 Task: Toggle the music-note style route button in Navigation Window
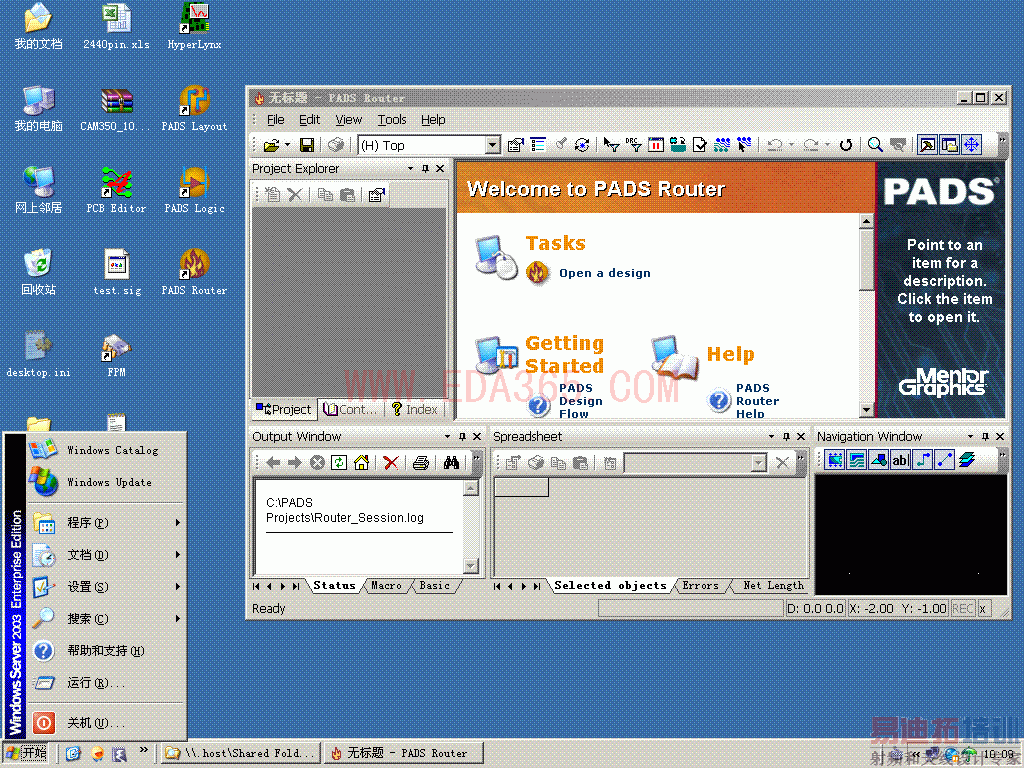pyautogui.click(x=923, y=460)
